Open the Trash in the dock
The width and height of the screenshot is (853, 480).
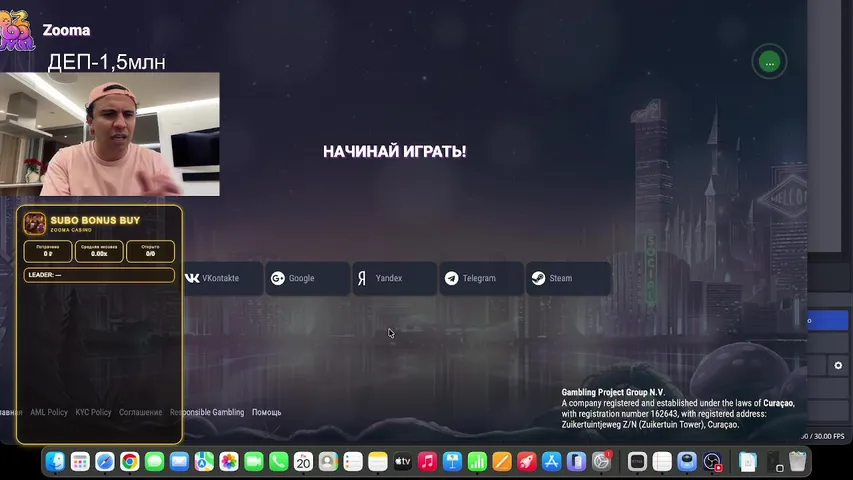coord(797,461)
